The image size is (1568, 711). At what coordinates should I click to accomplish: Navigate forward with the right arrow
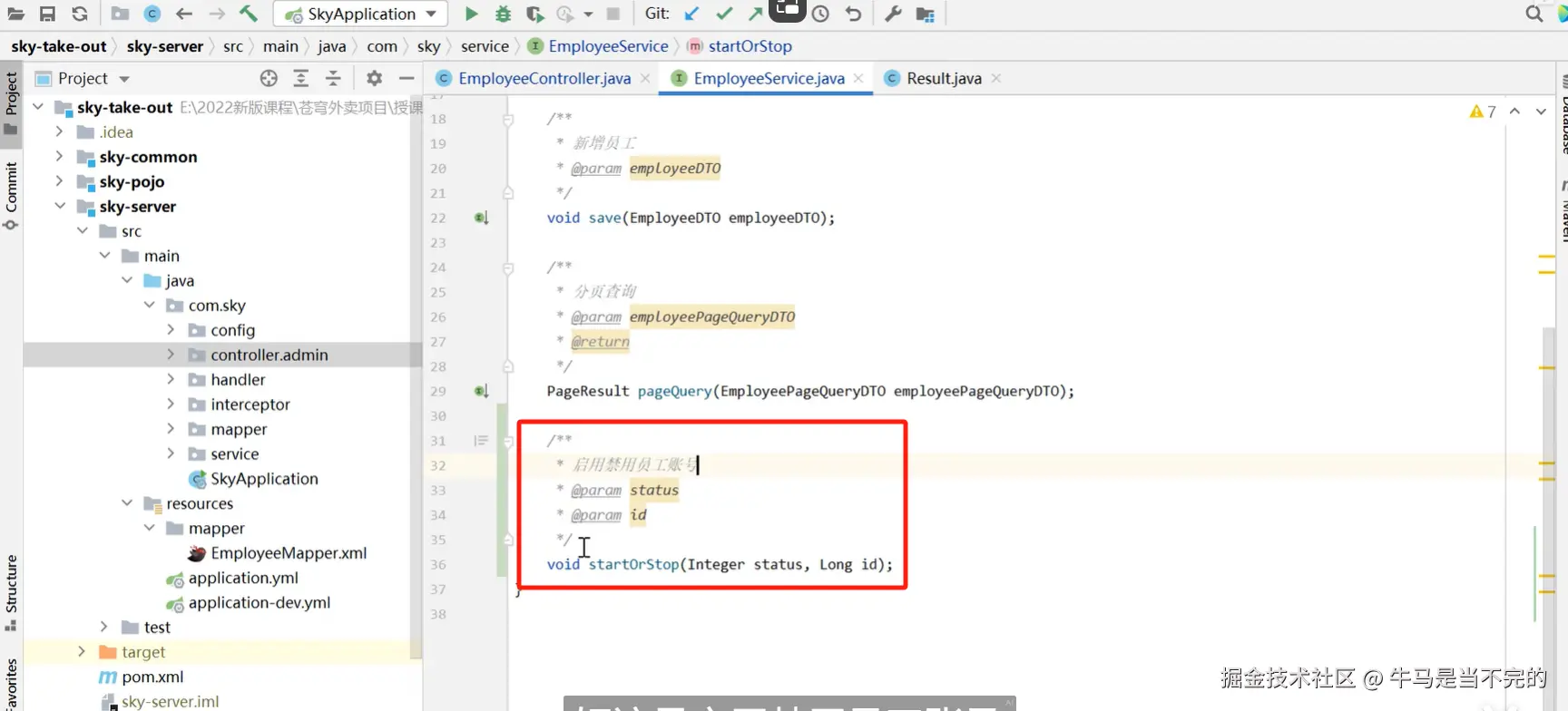click(217, 14)
